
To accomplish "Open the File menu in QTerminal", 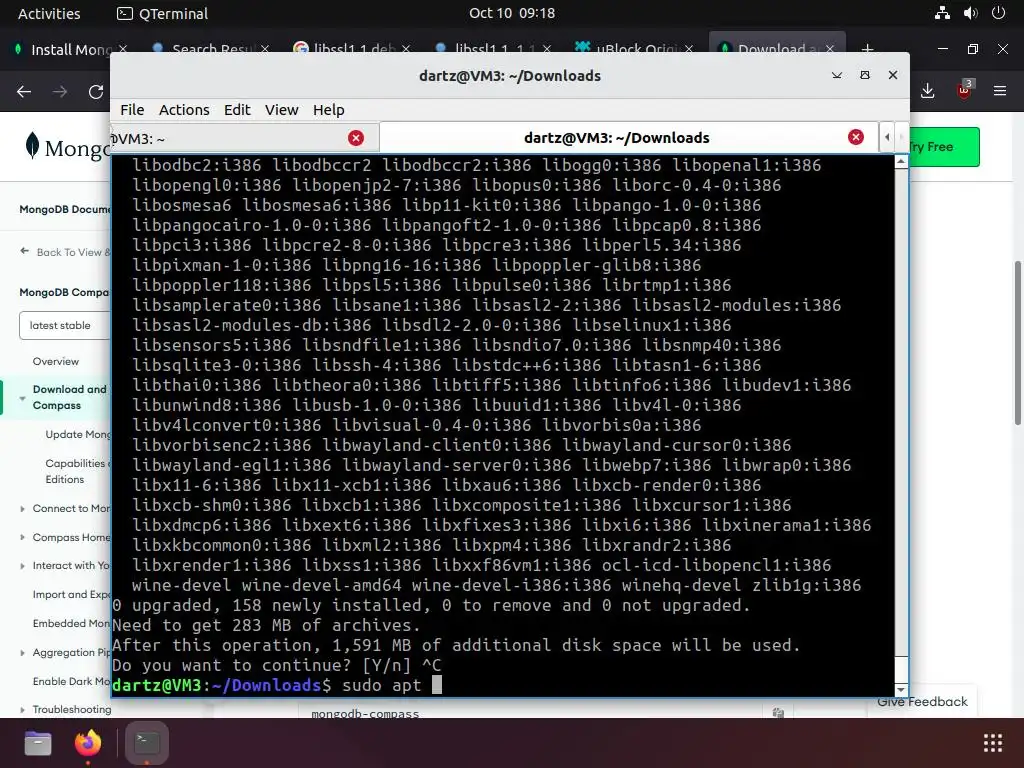I will coord(132,110).
